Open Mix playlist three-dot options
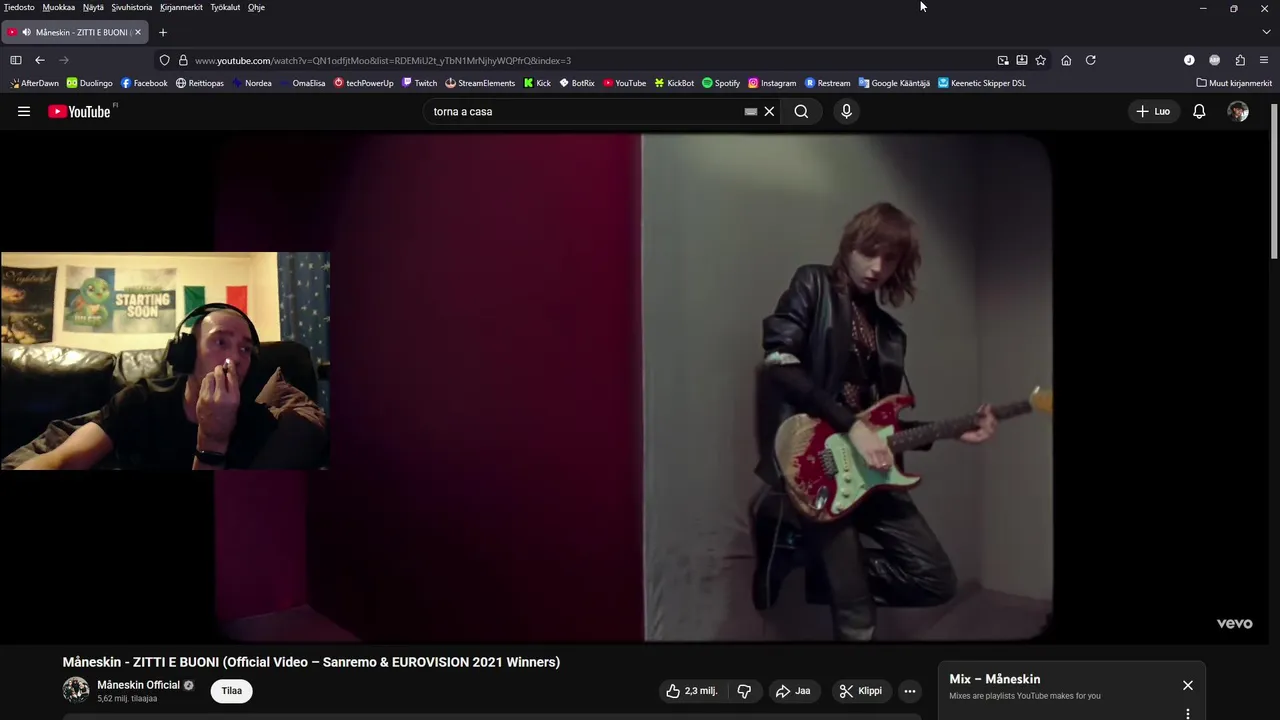The height and width of the screenshot is (720, 1280). pos(1188,714)
